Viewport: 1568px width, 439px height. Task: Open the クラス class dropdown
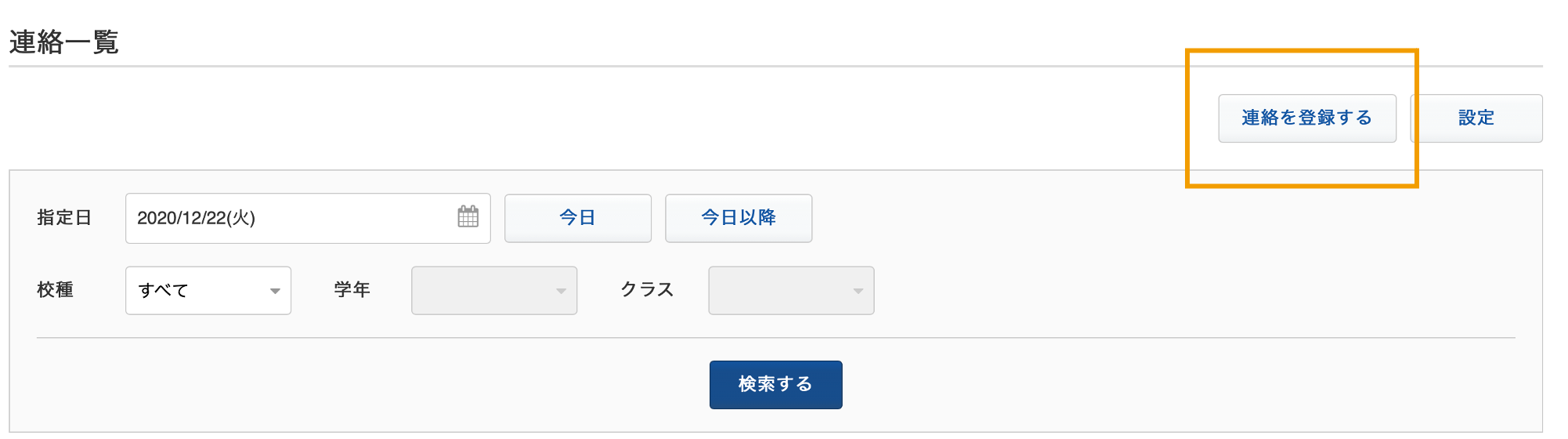click(x=791, y=291)
